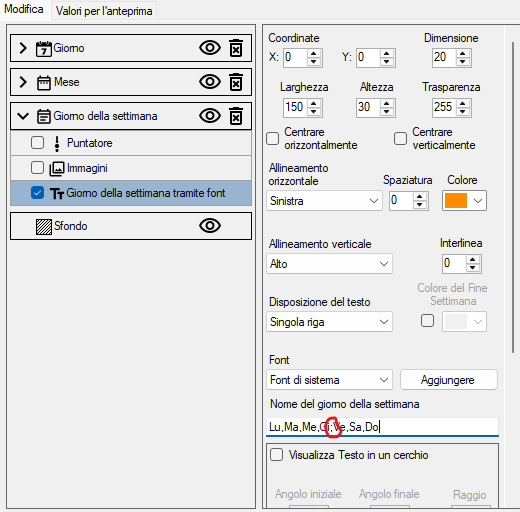Select the Sfondo row
The image size is (520, 512).
point(131,226)
